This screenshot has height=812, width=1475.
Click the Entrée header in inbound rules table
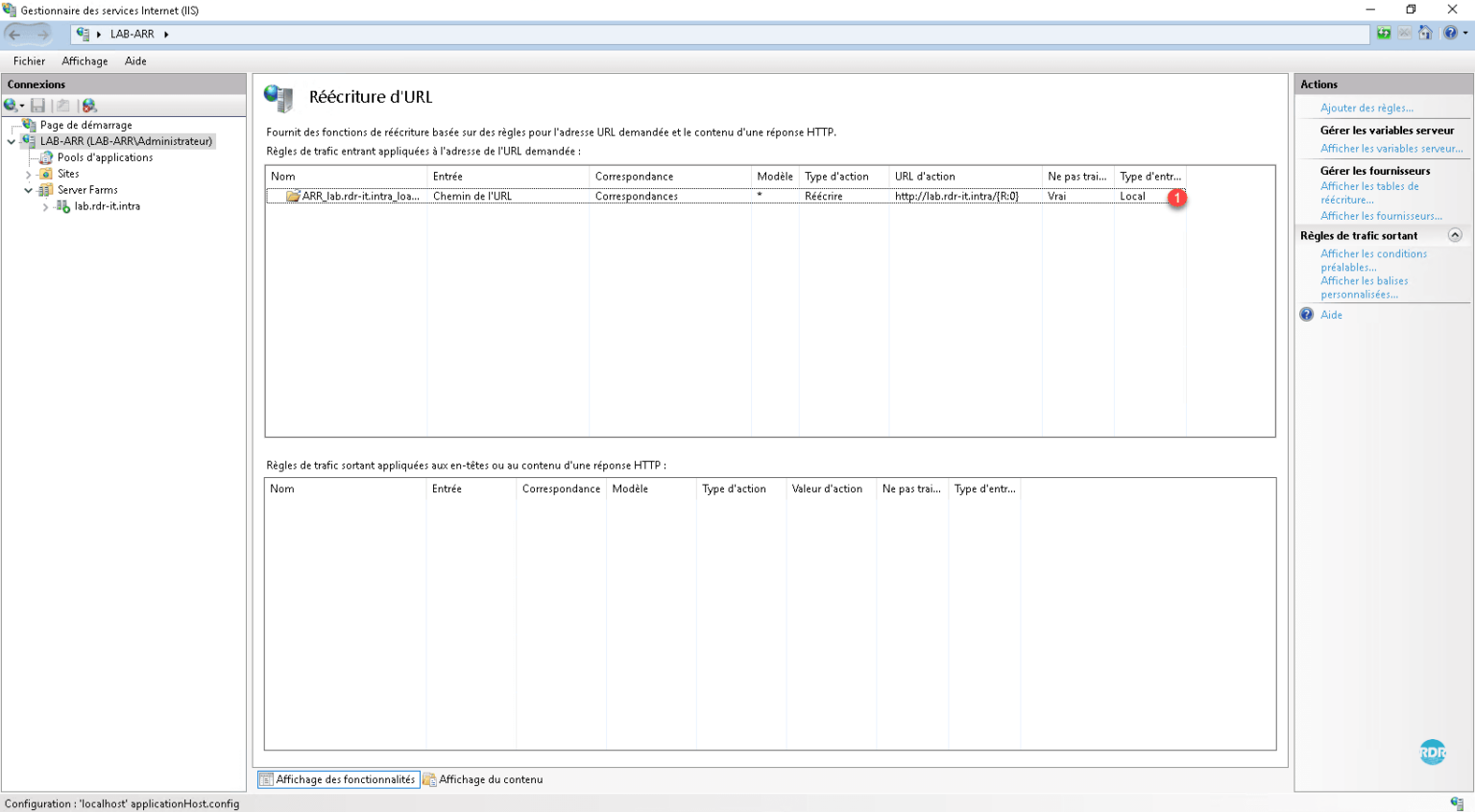[508, 177]
